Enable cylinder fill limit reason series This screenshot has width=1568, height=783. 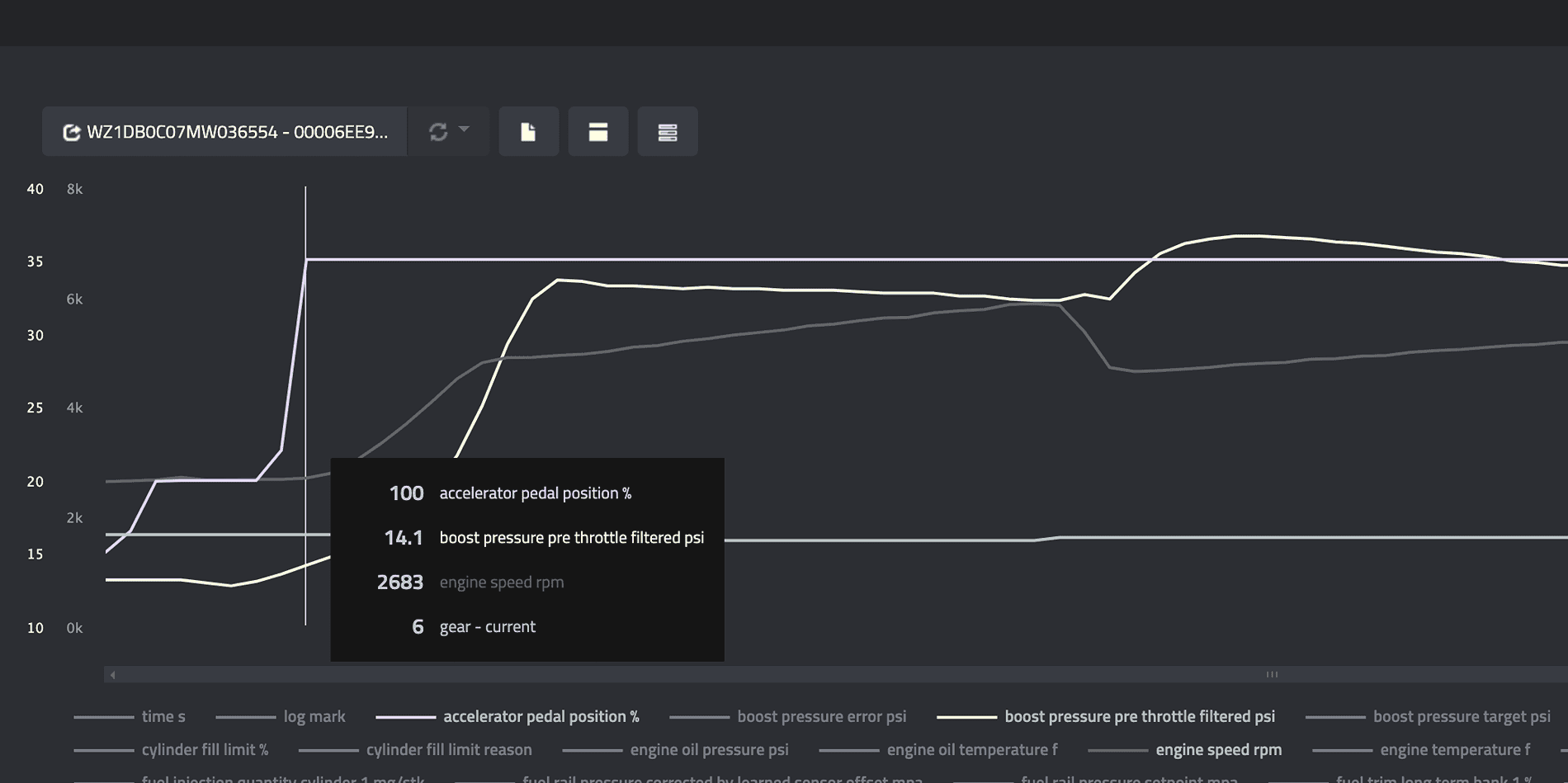(415, 749)
